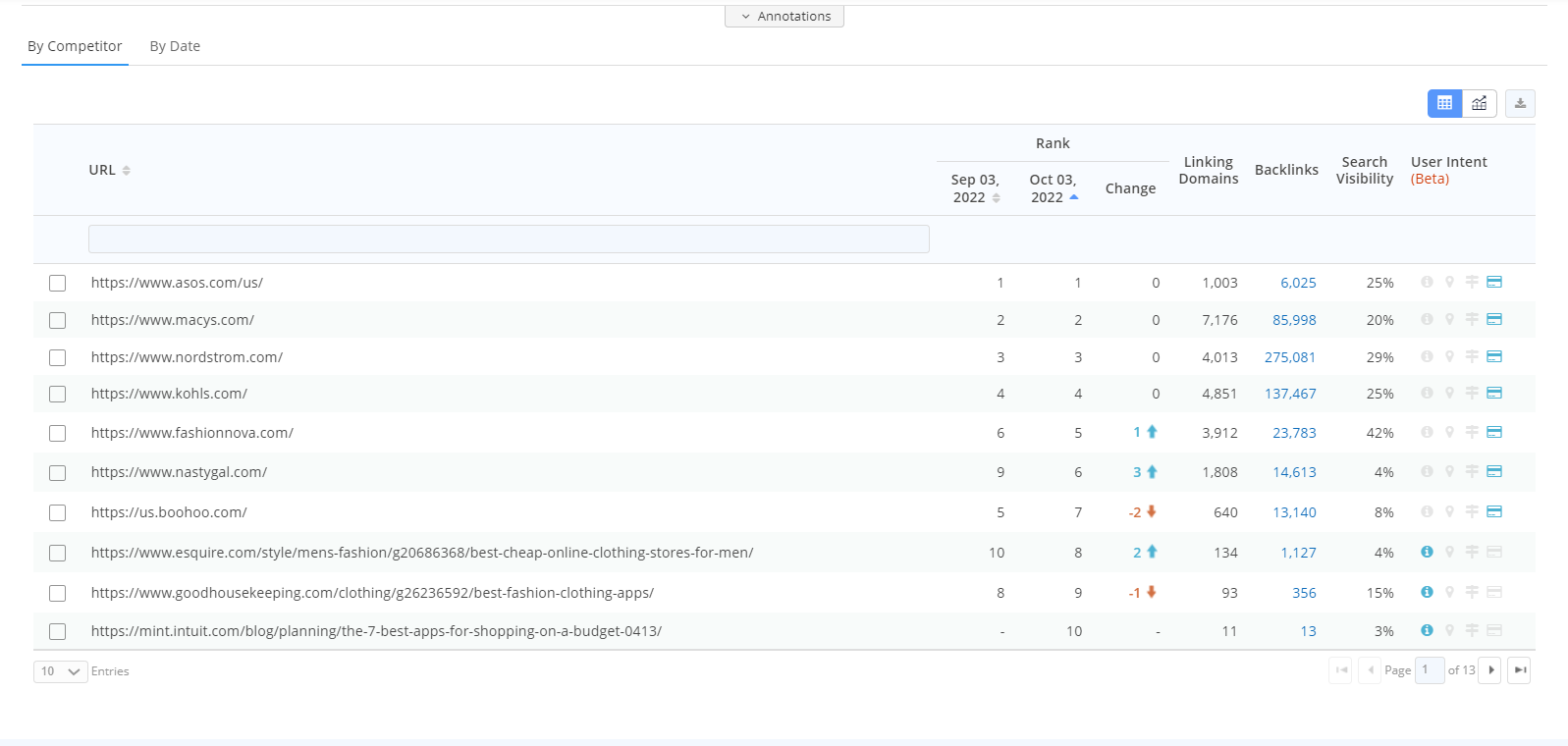Click the URL filter input field
Screen dimensions: 1568x746
click(x=509, y=239)
